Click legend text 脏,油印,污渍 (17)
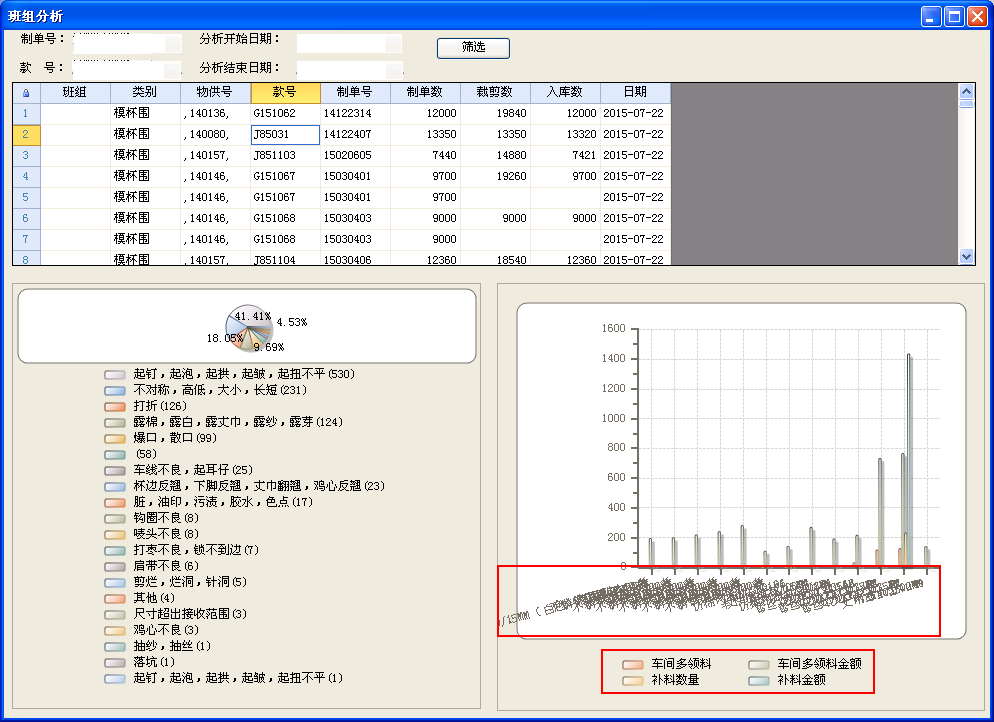The height and width of the screenshot is (722, 994). [223, 502]
